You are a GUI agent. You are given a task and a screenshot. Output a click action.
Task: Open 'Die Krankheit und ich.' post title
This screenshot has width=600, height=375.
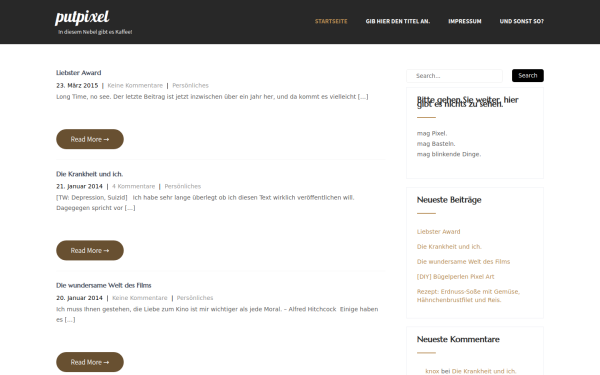pos(90,174)
